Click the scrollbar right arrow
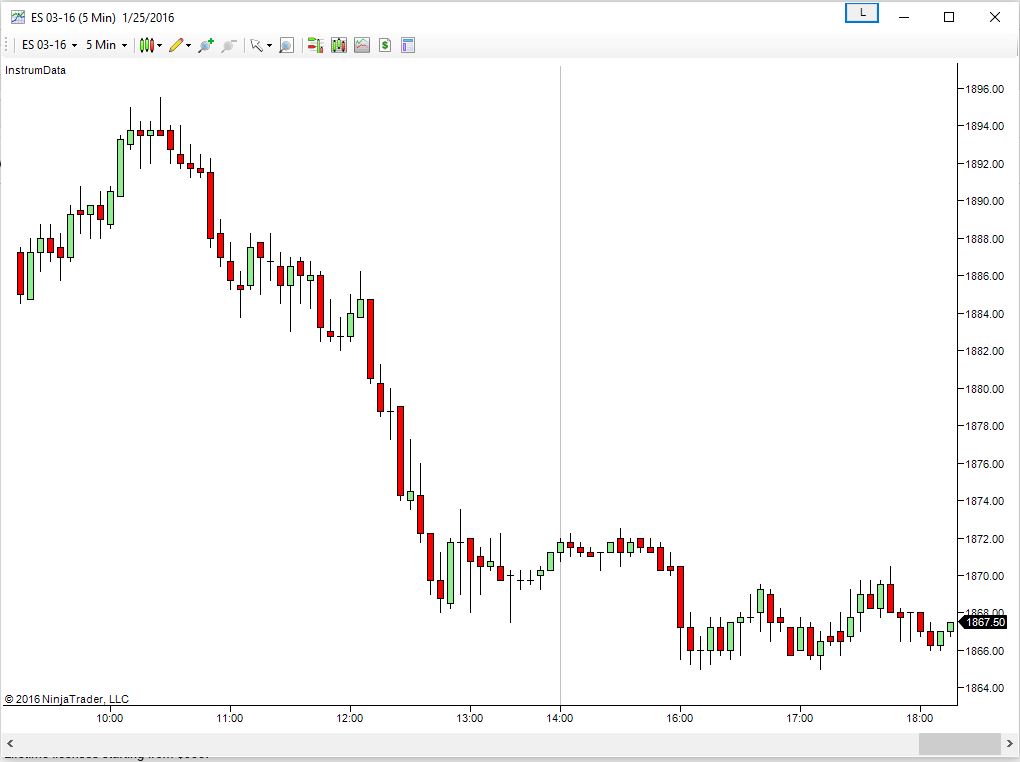Viewport: 1020px width, 762px height. [x=1010, y=742]
